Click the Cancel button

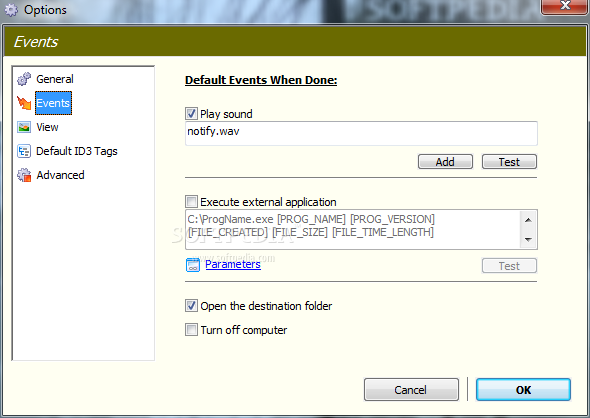click(x=411, y=389)
